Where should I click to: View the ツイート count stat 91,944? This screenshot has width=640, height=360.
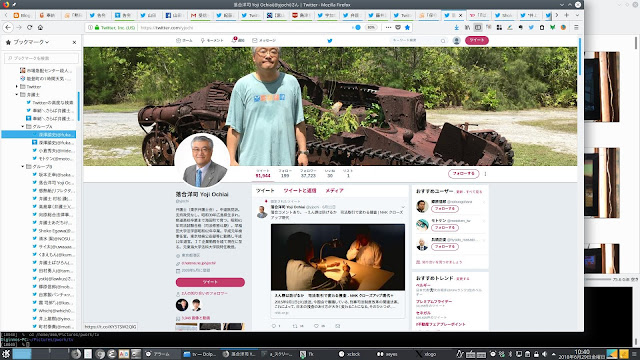click(x=263, y=173)
